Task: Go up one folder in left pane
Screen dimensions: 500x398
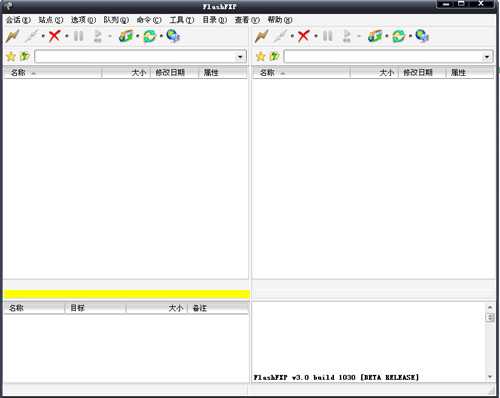Action: tap(25, 57)
